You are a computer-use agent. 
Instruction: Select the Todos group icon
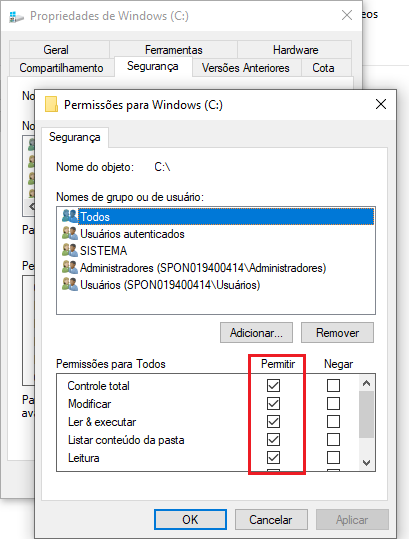point(70,216)
